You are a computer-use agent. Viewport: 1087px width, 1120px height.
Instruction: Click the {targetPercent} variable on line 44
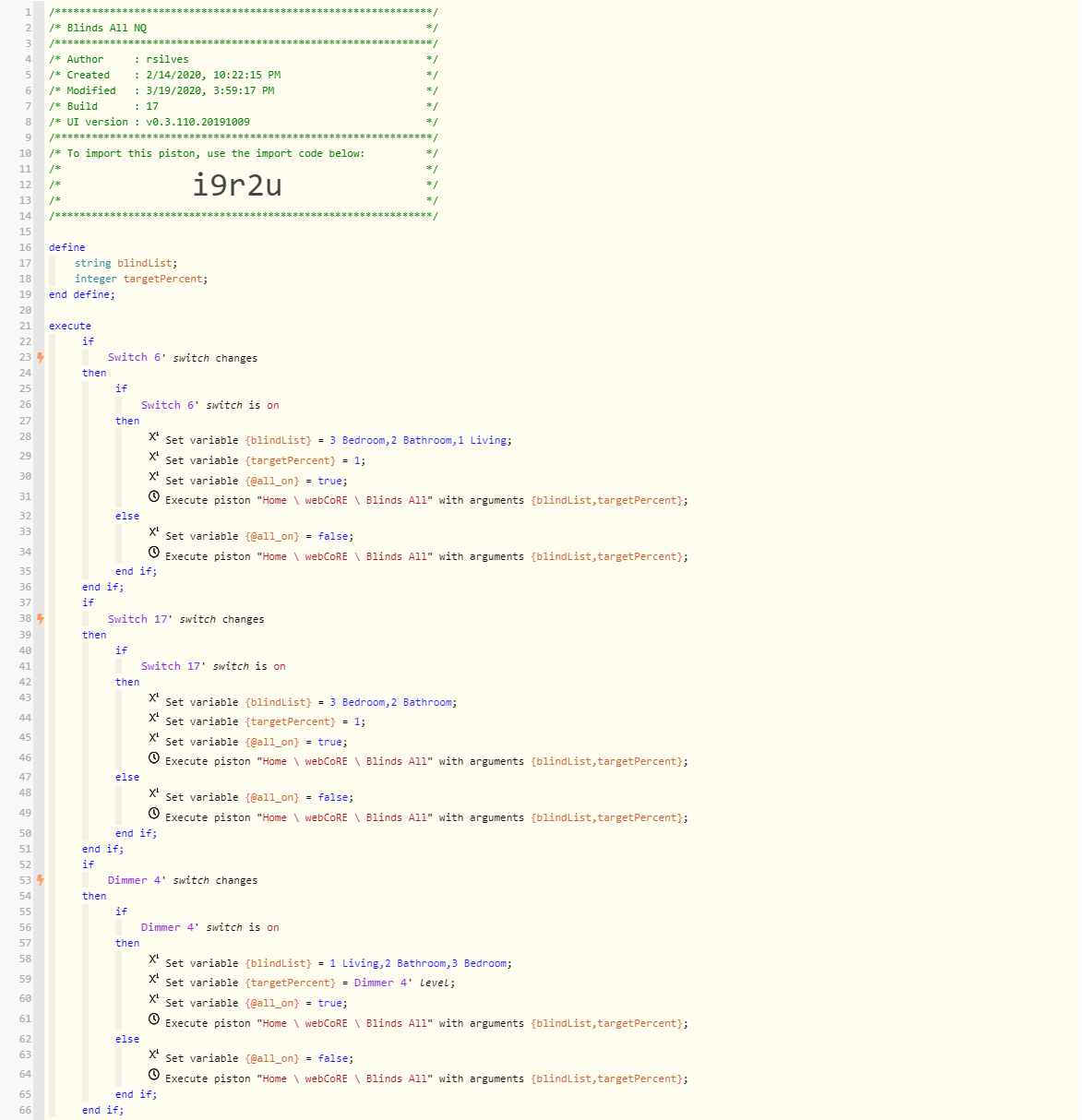[291, 721]
